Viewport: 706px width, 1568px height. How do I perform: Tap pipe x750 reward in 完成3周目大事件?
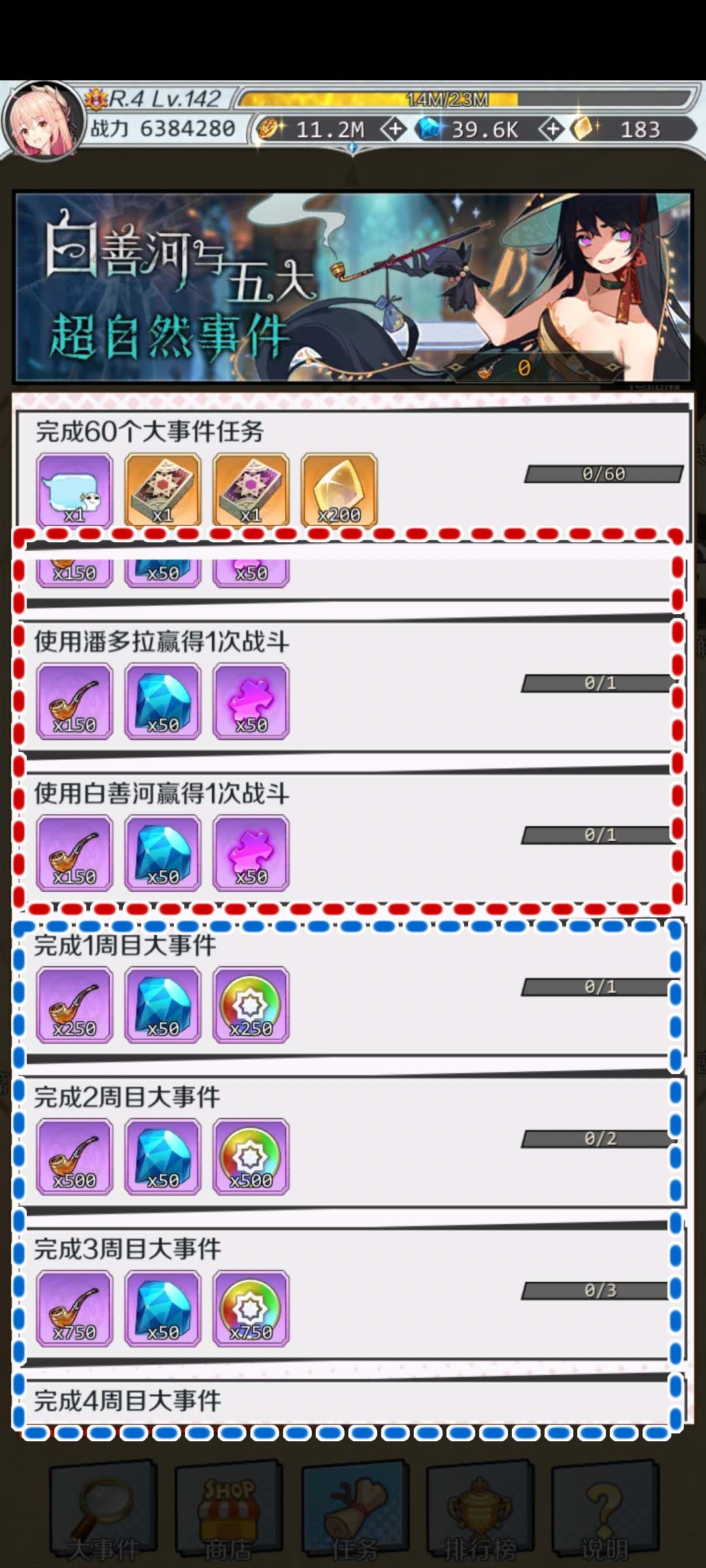tap(75, 1309)
